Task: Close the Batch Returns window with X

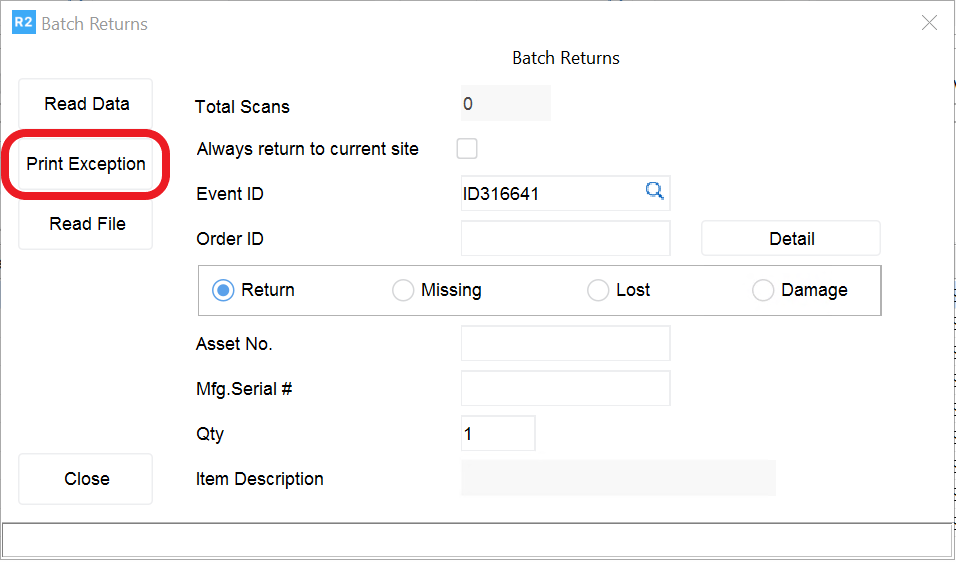Action: 929,23
